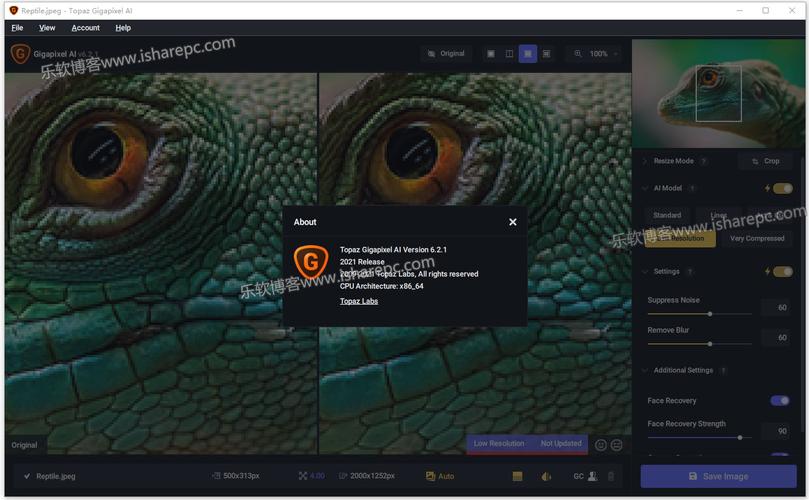Open the Topaz Labs link

[359, 301]
